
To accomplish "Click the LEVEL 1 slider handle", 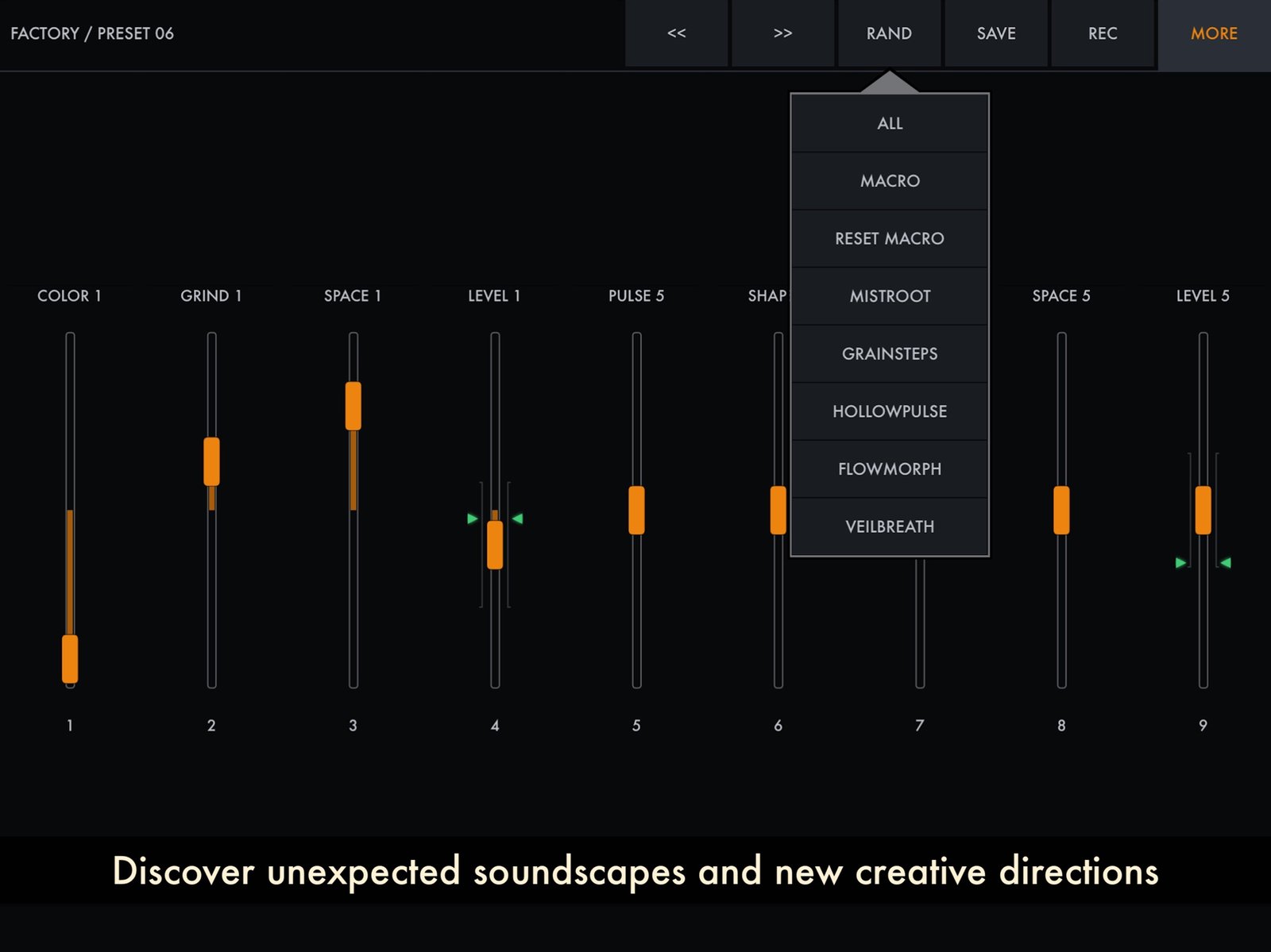I will click(x=495, y=545).
